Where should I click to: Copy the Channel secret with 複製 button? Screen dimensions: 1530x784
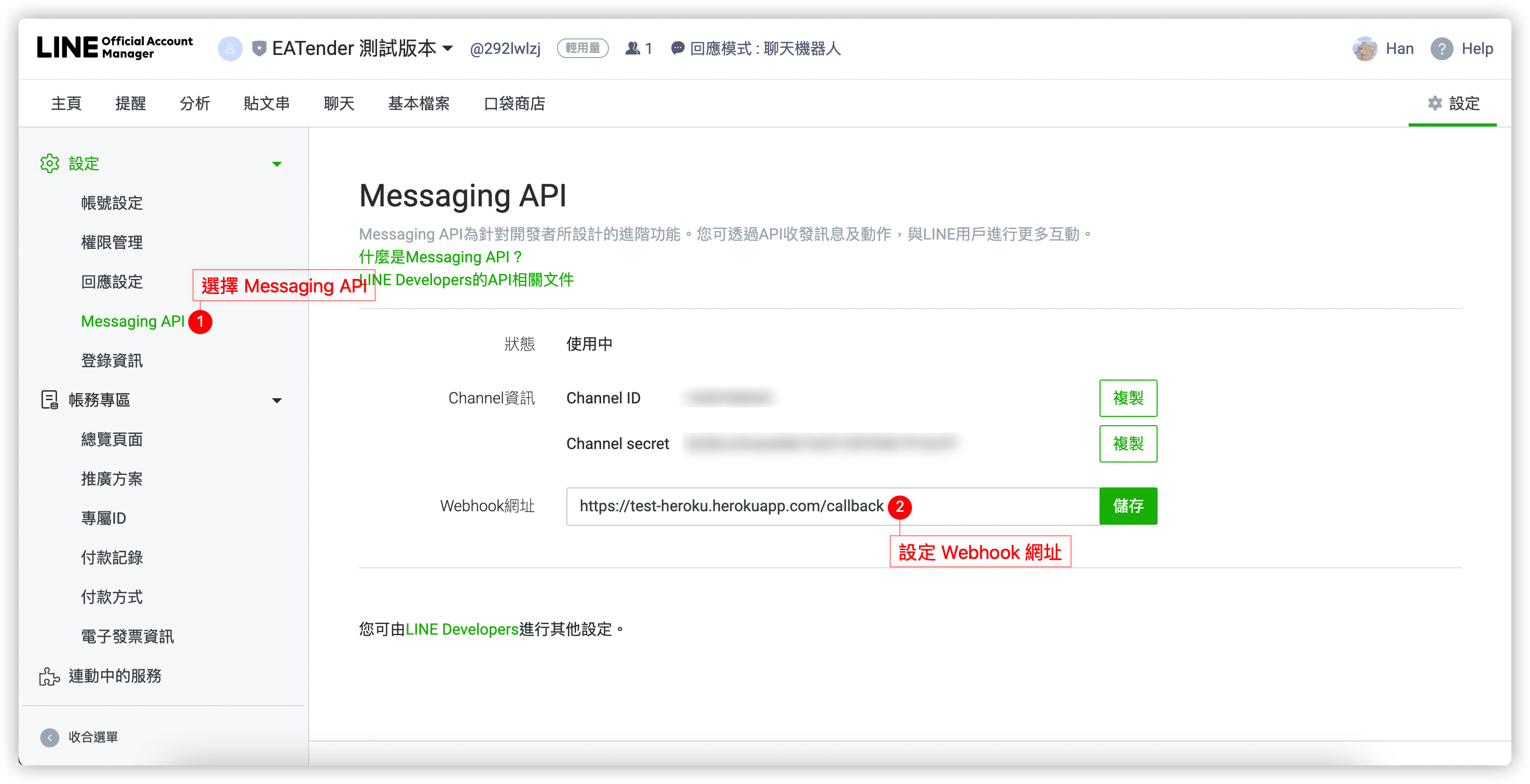(1128, 444)
